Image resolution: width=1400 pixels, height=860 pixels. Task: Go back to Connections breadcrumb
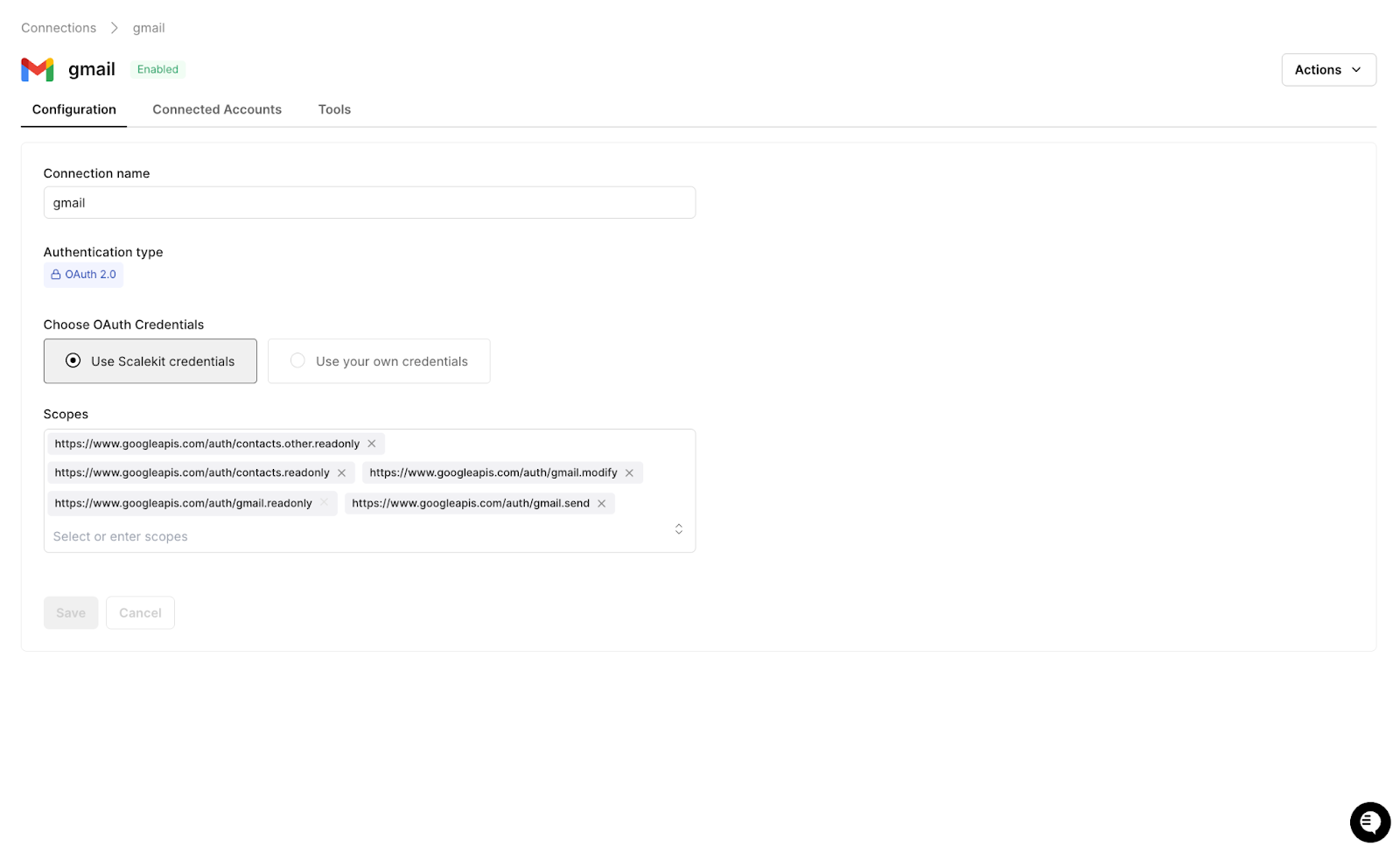[x=59, y=28]
